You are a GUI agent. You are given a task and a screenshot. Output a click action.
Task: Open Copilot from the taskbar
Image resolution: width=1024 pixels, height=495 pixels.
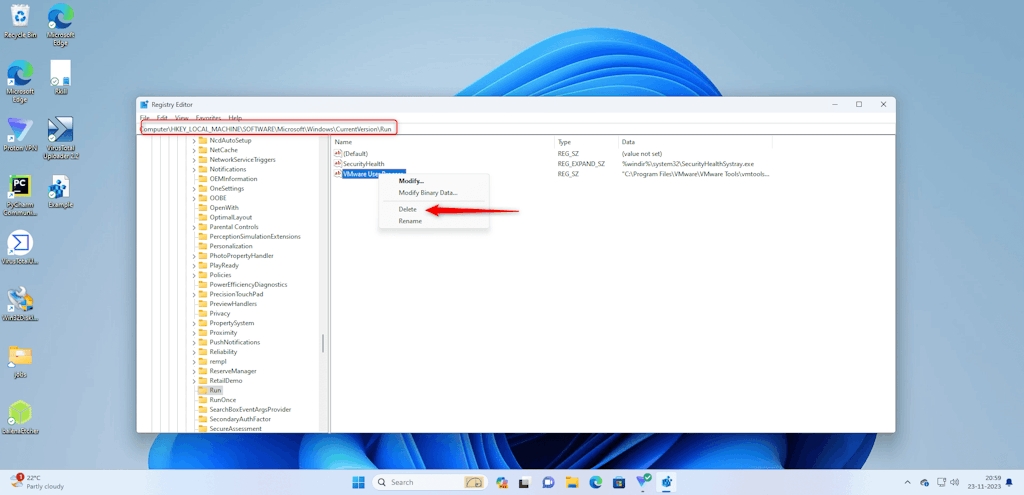[x=502, y=483]
